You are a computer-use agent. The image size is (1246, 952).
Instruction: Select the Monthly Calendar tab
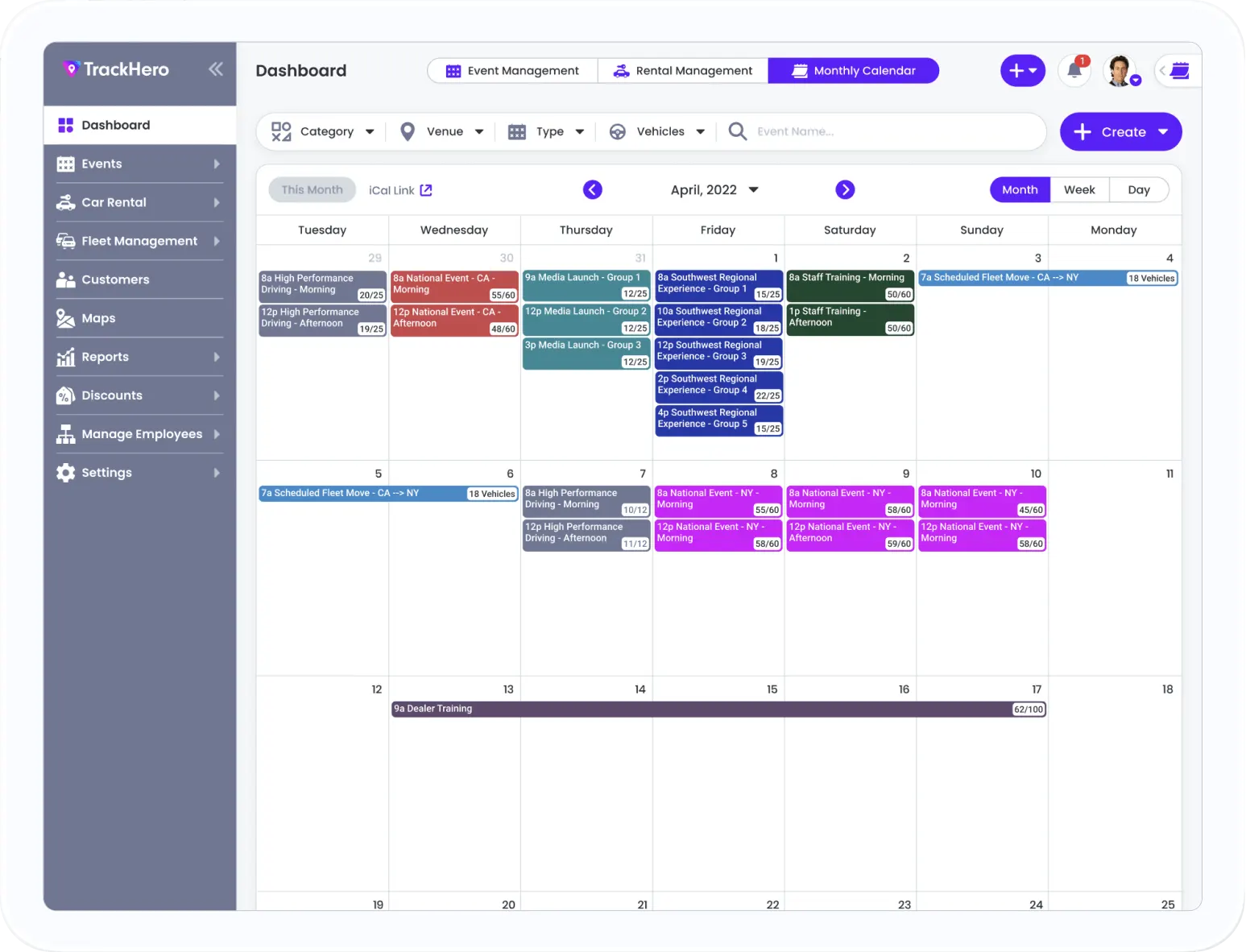[x=854, y=71]
